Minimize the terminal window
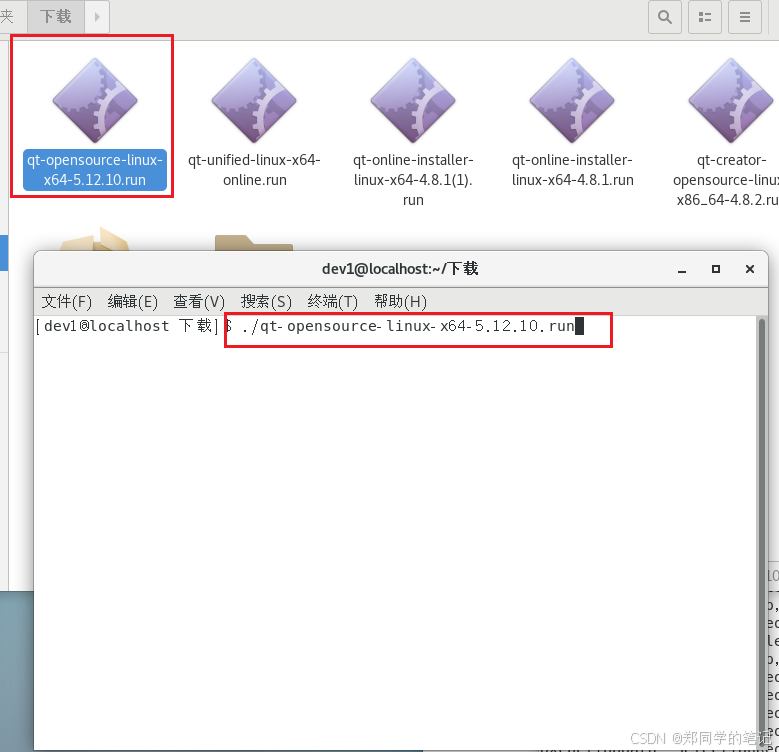Viewport: 779px width, 752px height. point(682,269)
